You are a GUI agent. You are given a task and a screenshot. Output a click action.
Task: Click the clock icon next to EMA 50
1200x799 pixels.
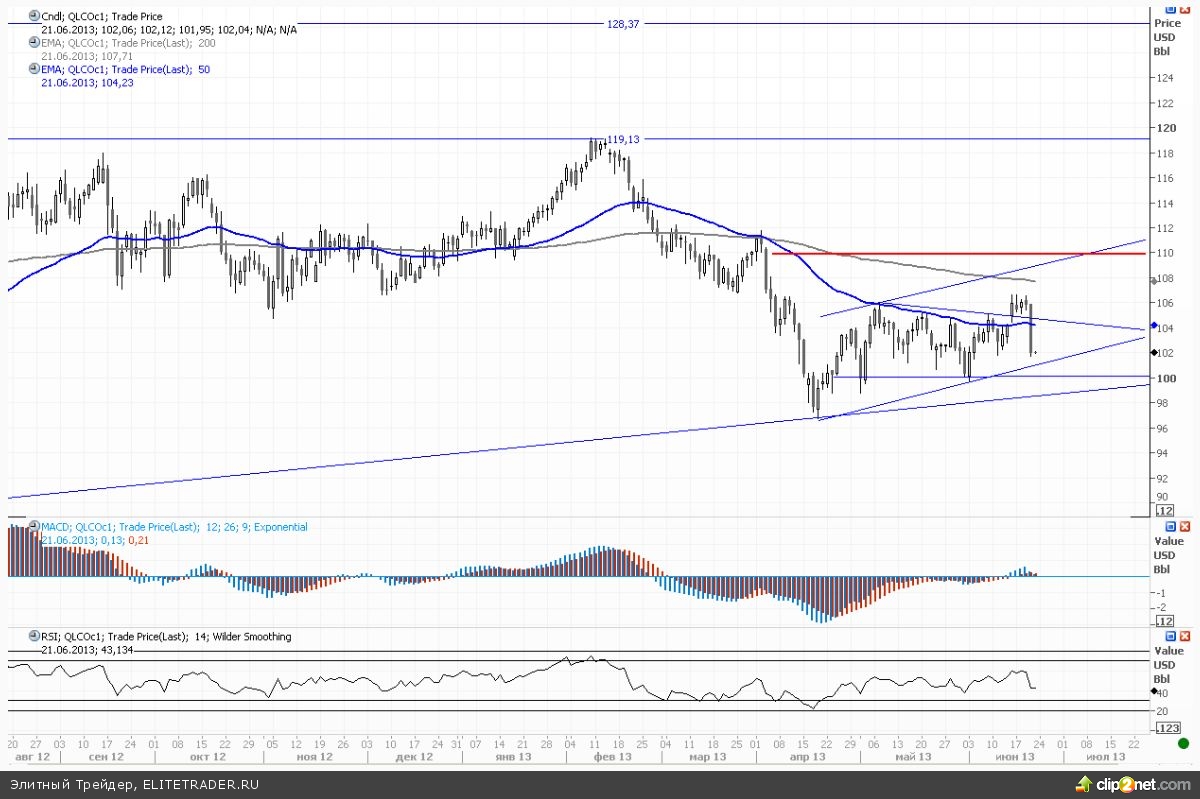(34, 69)
